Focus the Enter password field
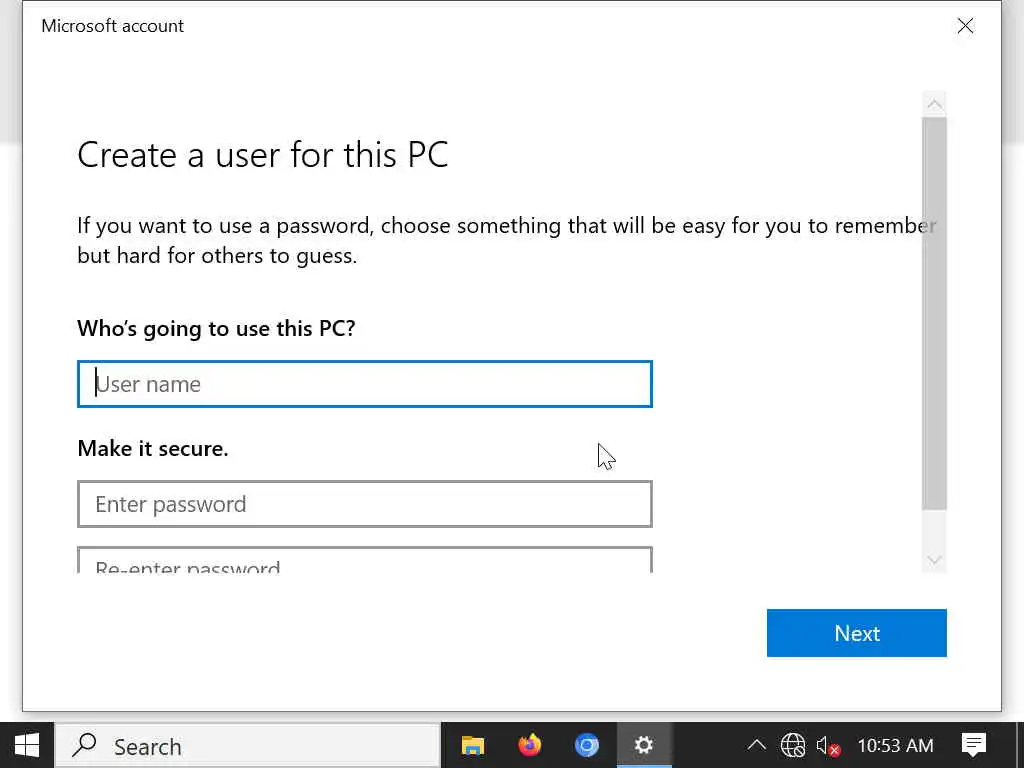 pos(364,504)
